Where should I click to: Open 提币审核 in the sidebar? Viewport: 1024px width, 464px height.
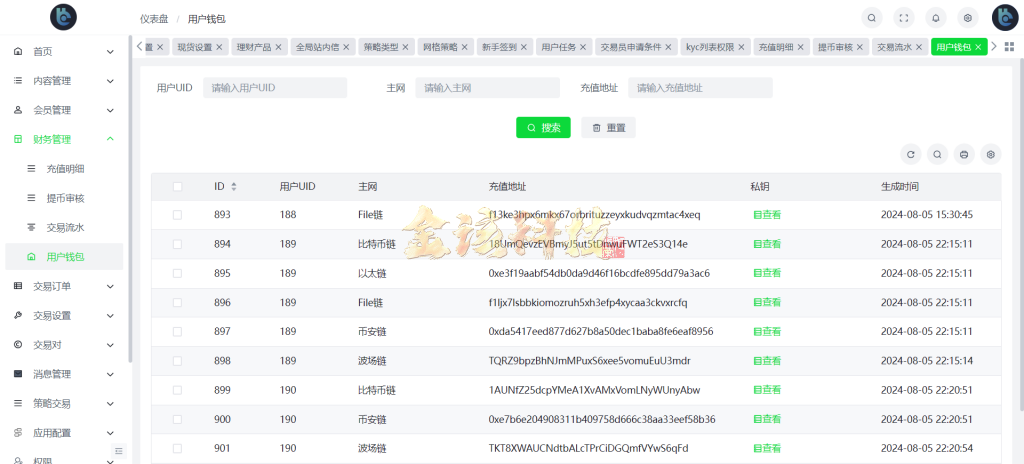[x=65, y=198]
